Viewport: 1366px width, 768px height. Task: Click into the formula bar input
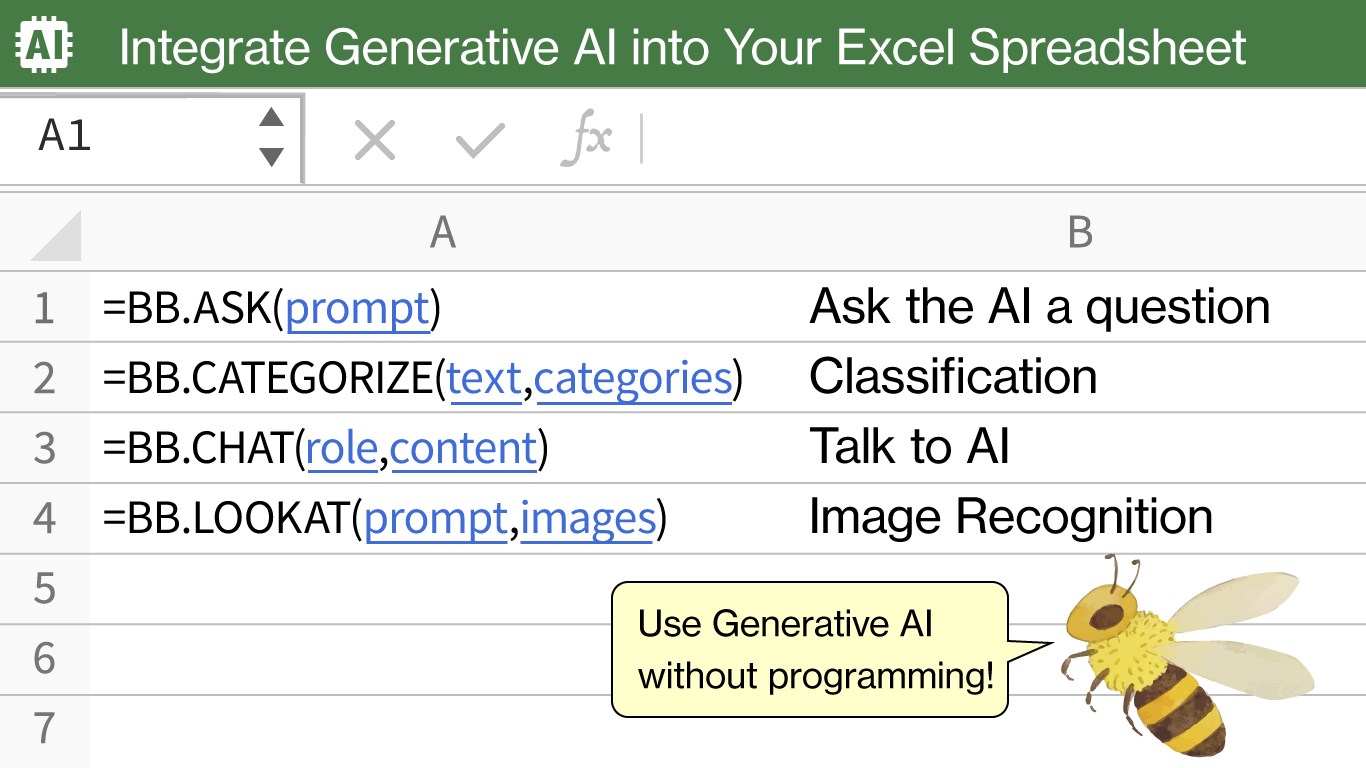click(x=1000, y=140)
